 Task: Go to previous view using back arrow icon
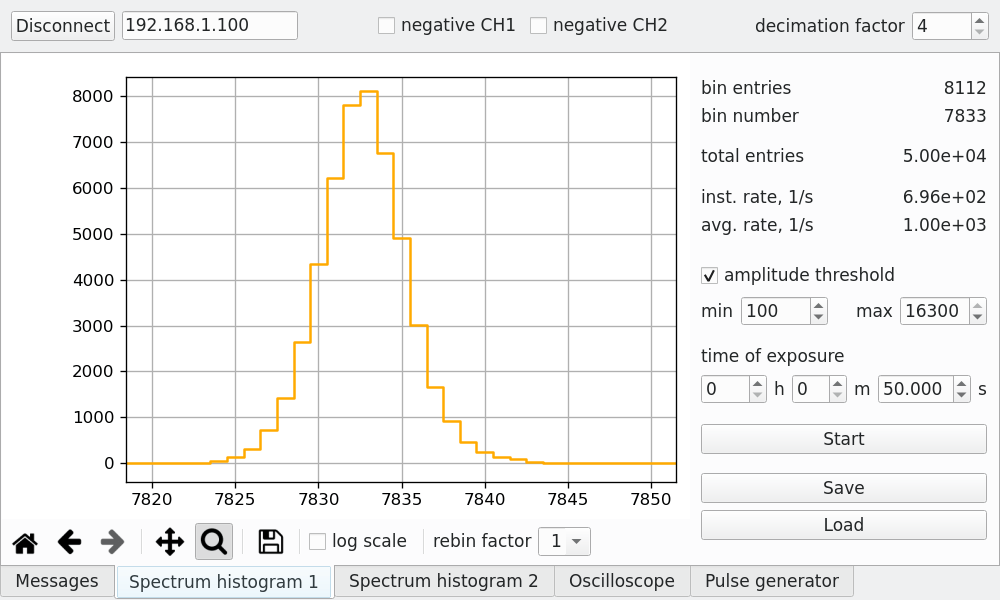pyautogui.click(x=68, y=542)
